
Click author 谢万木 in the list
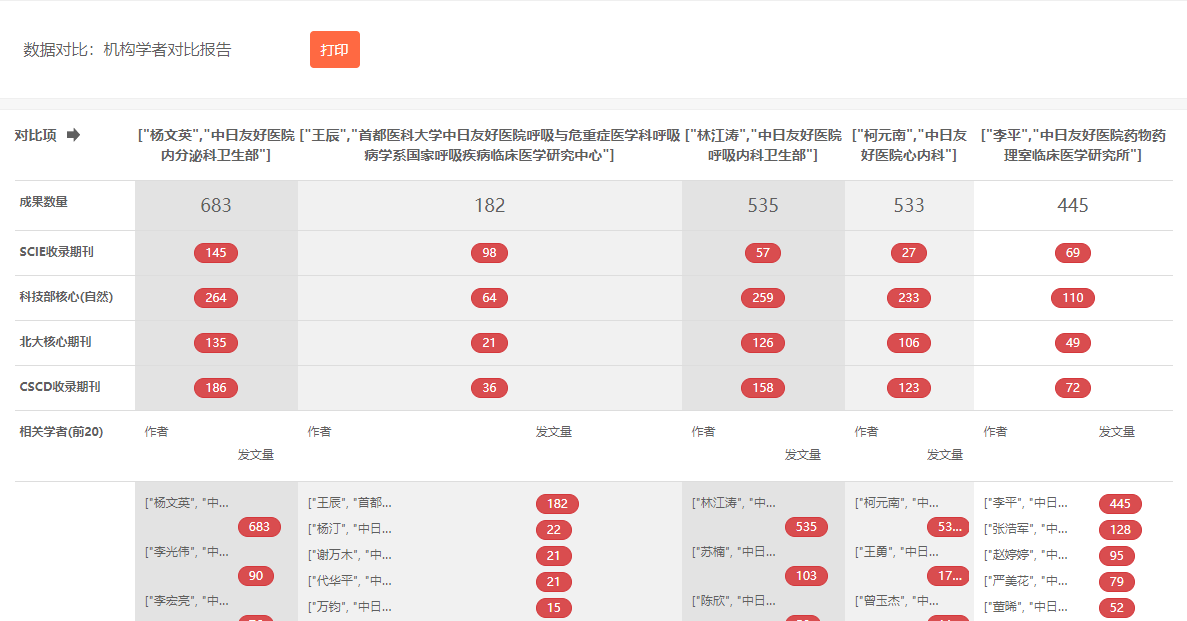pos(350,555)
